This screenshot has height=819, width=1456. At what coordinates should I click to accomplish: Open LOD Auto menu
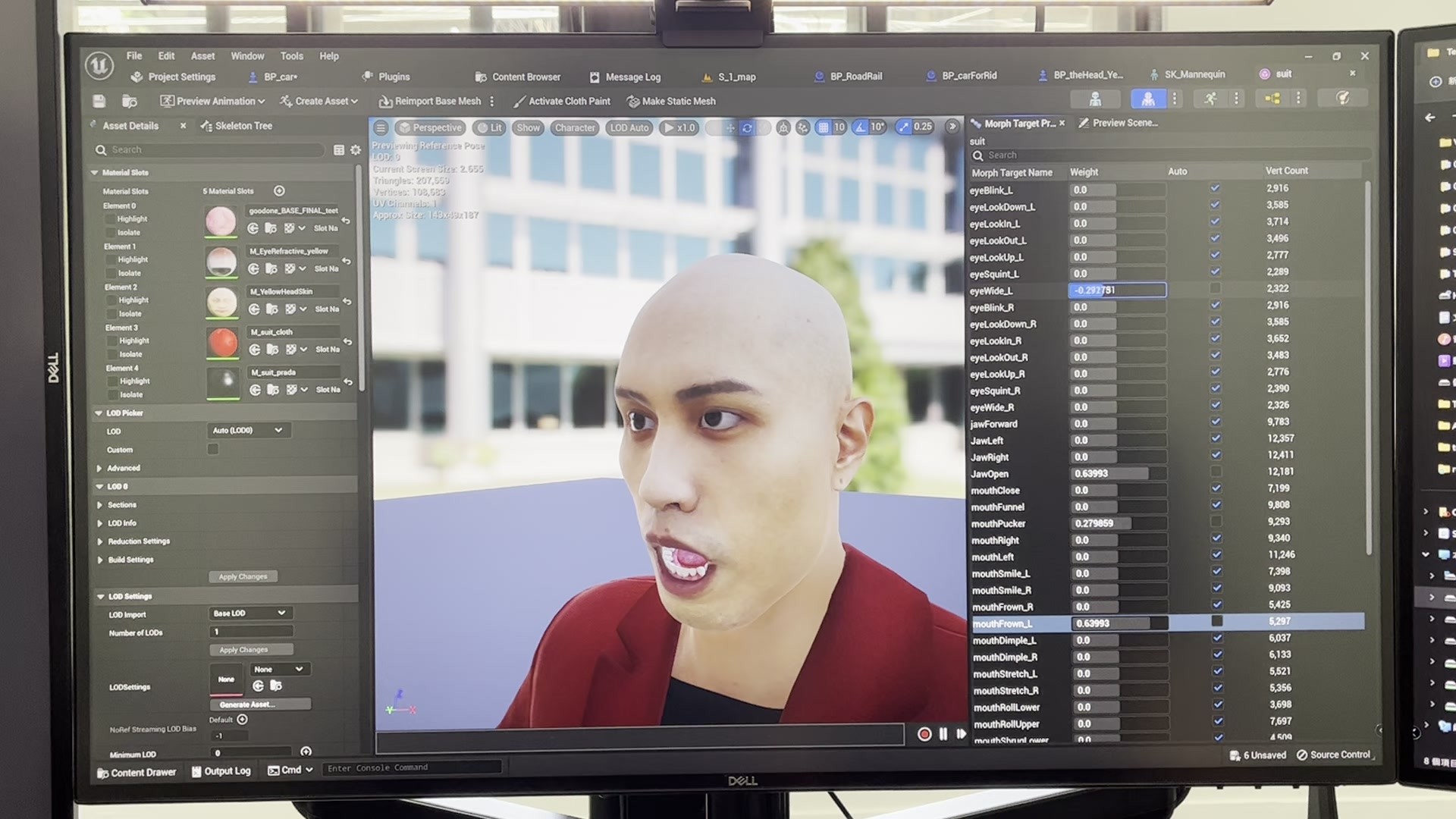point(629,127)
